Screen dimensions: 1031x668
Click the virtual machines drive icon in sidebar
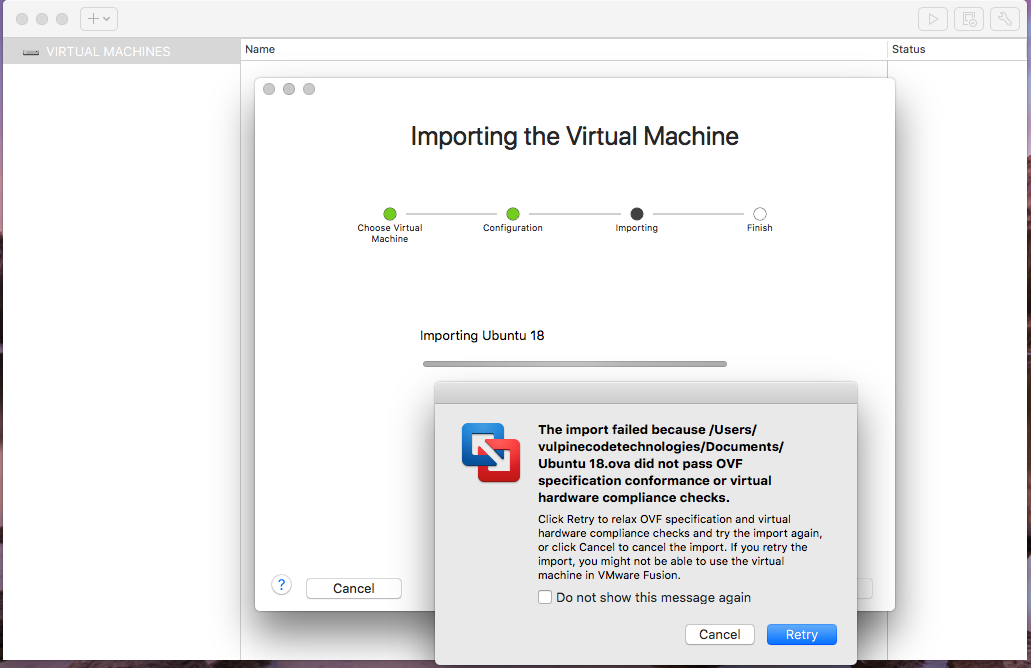tap(31, 52)
